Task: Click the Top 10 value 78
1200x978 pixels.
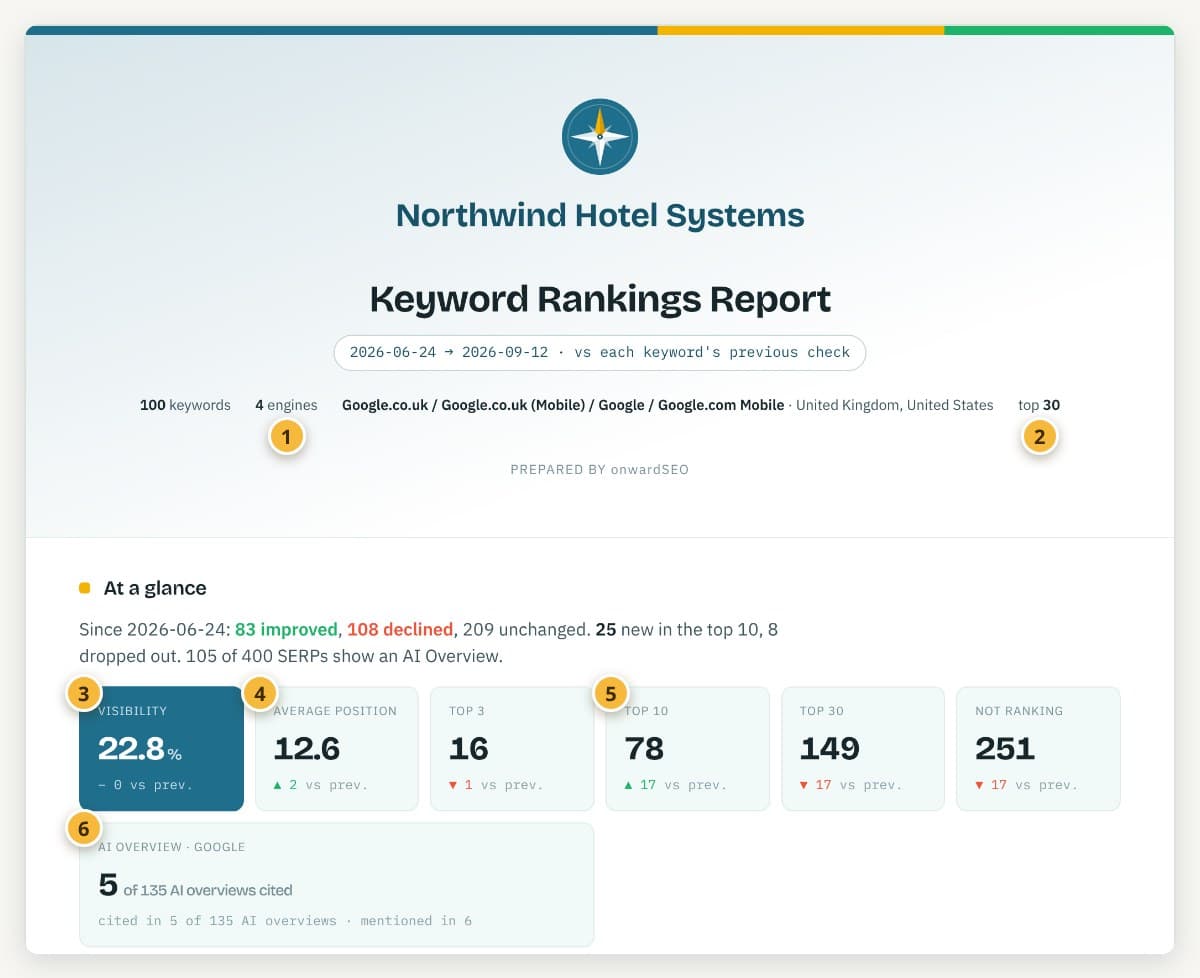Action: (x=644, y=748)
